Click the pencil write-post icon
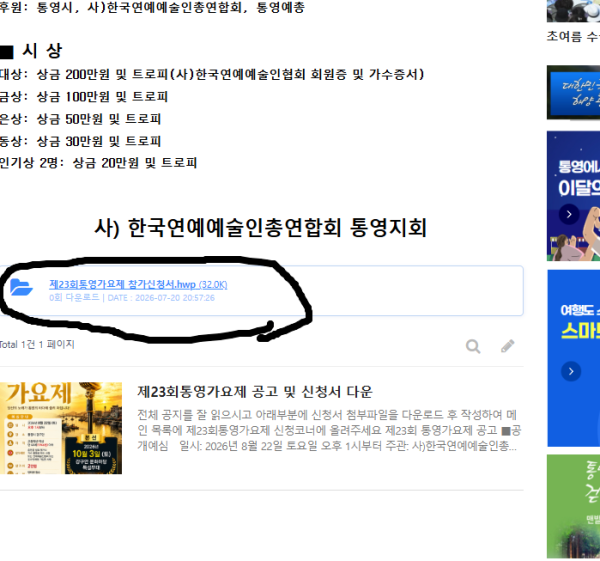Image resolution: width=600 pixels, height=561 pixels. point(508,346)
